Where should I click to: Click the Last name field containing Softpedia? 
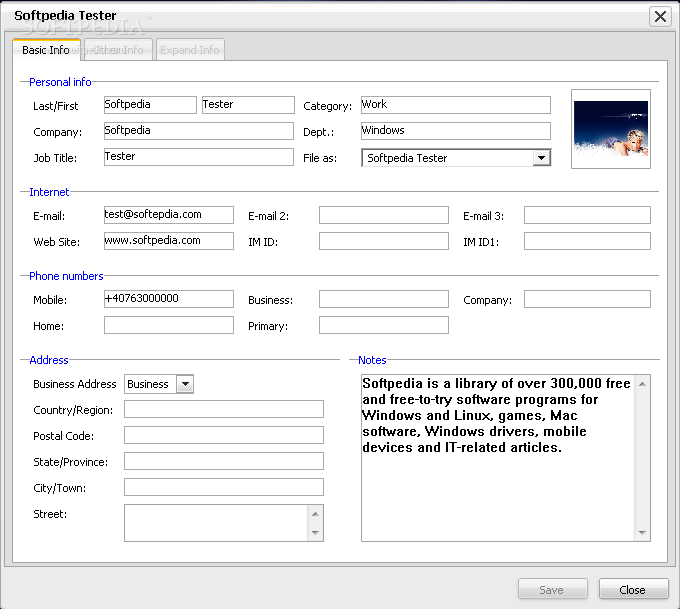click(x=150, y=105)
